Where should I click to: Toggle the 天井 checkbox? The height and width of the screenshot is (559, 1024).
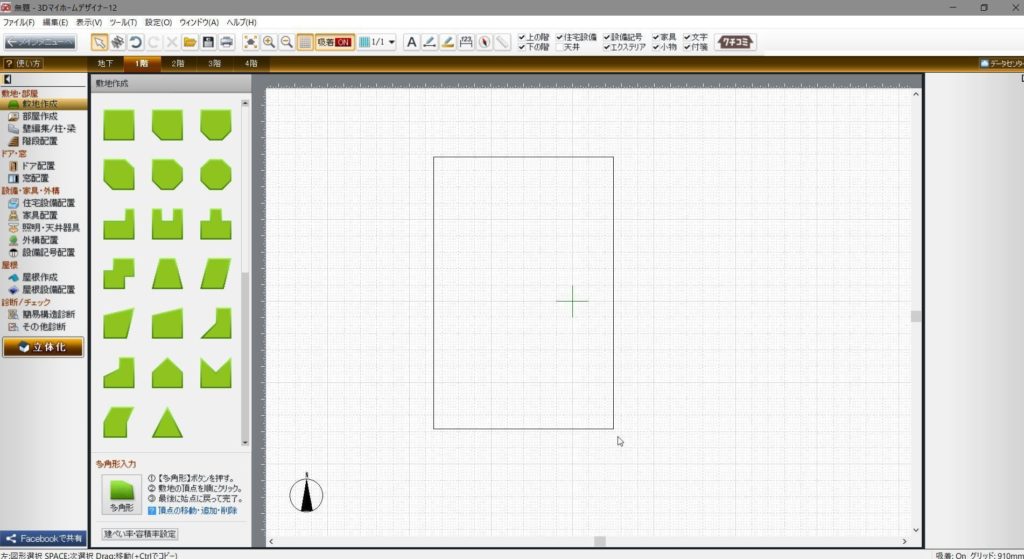560,47
